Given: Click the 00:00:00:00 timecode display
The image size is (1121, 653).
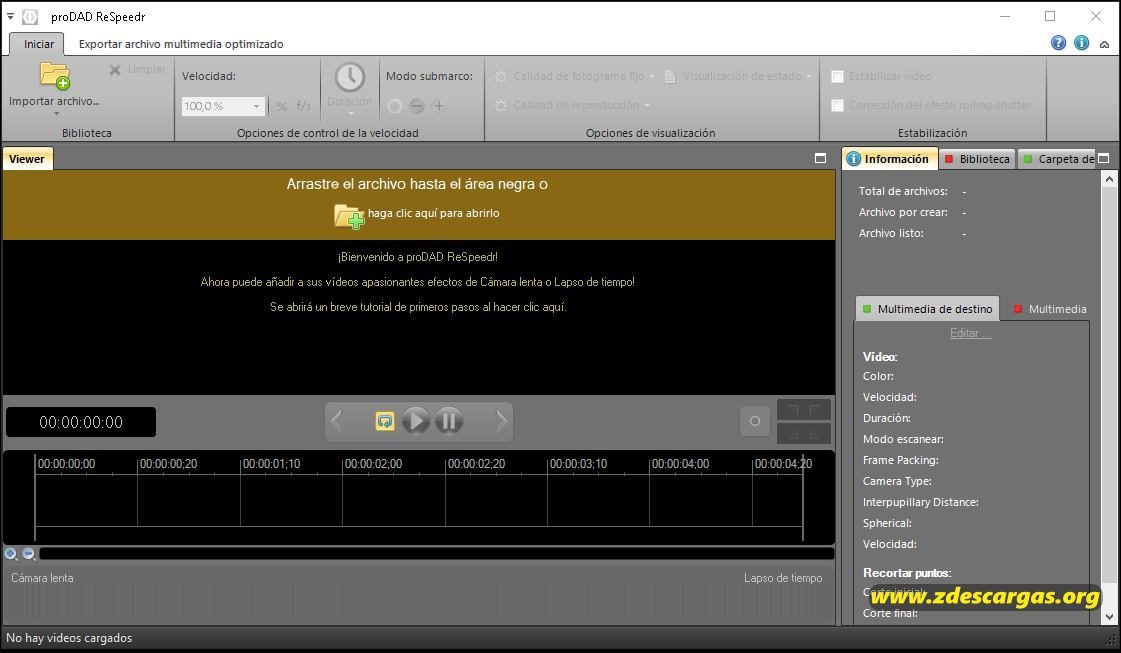Looking at the screenshot, I should tap(81, 422).
